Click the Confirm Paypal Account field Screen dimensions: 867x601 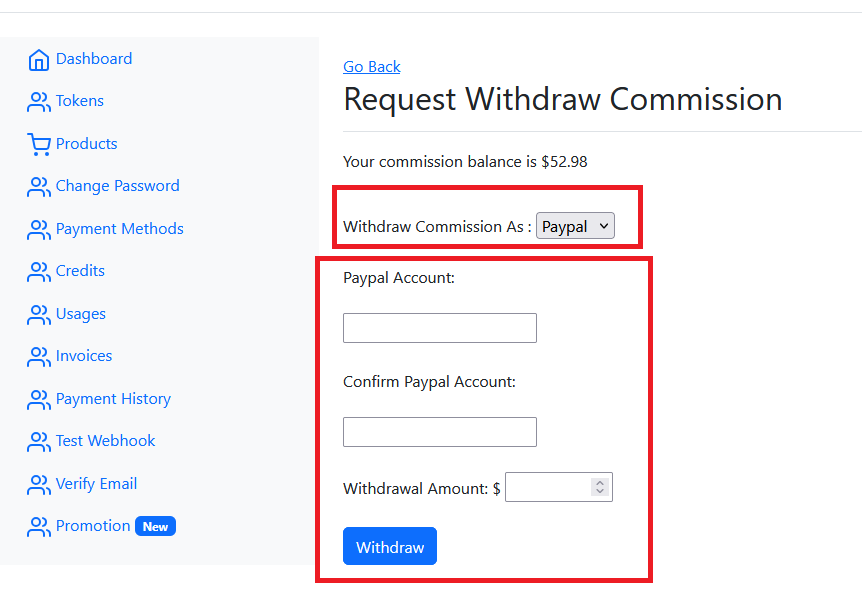tap(440, 432)
